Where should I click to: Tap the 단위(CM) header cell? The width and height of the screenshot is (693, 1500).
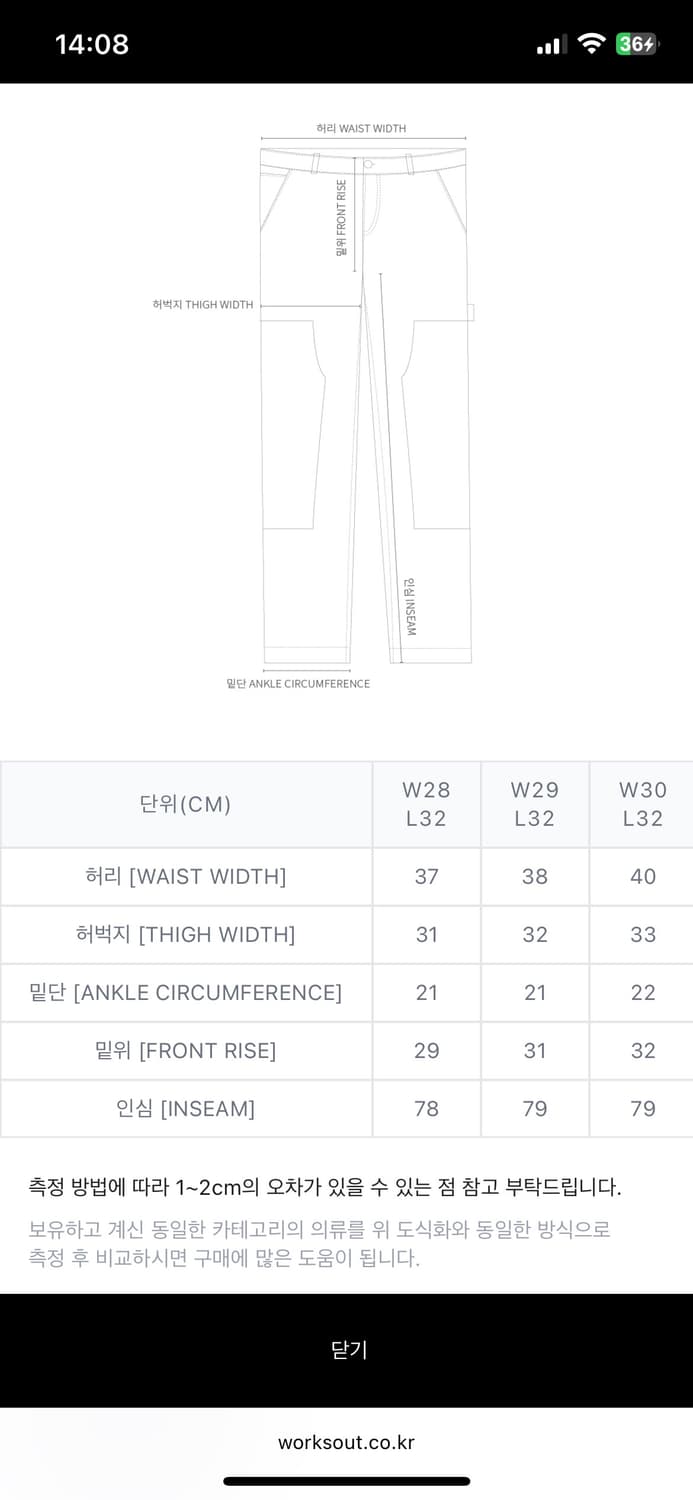186,804
